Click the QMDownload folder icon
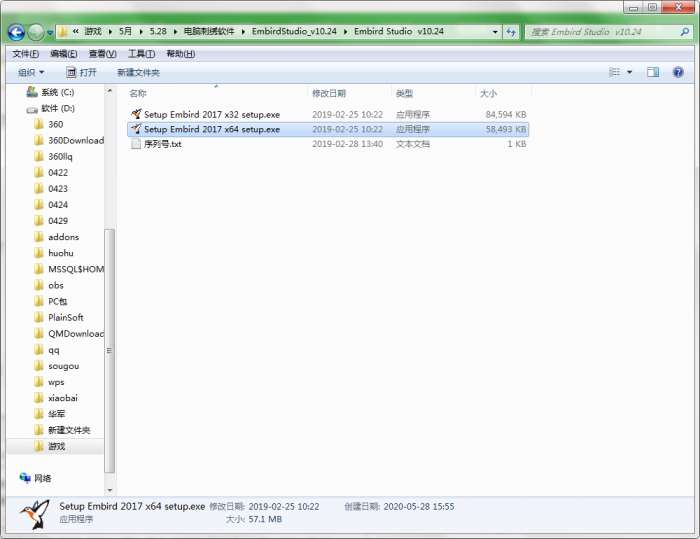 (39, 333)
